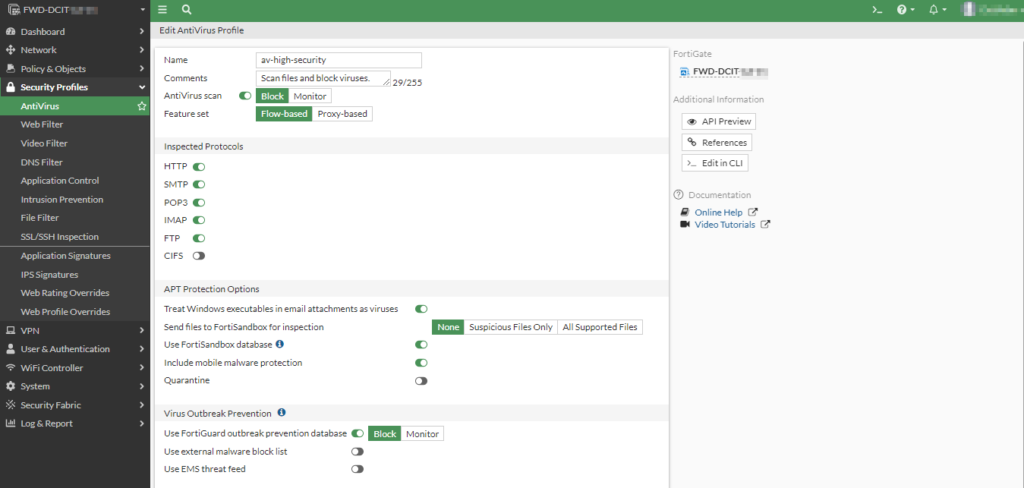Click the API Preview button
The image size is (1024, 488).
(719, 122)
